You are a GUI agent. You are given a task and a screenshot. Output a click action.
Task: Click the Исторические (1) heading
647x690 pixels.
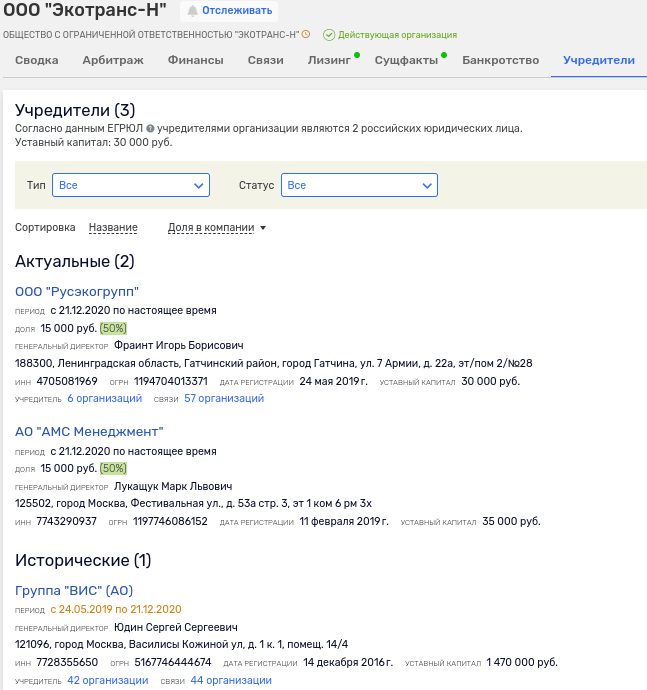pyautogui.click(x=83, y=560)
